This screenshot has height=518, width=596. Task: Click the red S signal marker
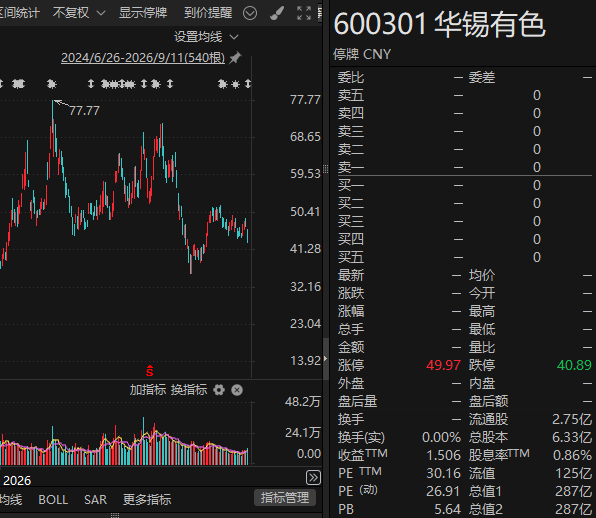pyautogui.click(x=150, y=371)
